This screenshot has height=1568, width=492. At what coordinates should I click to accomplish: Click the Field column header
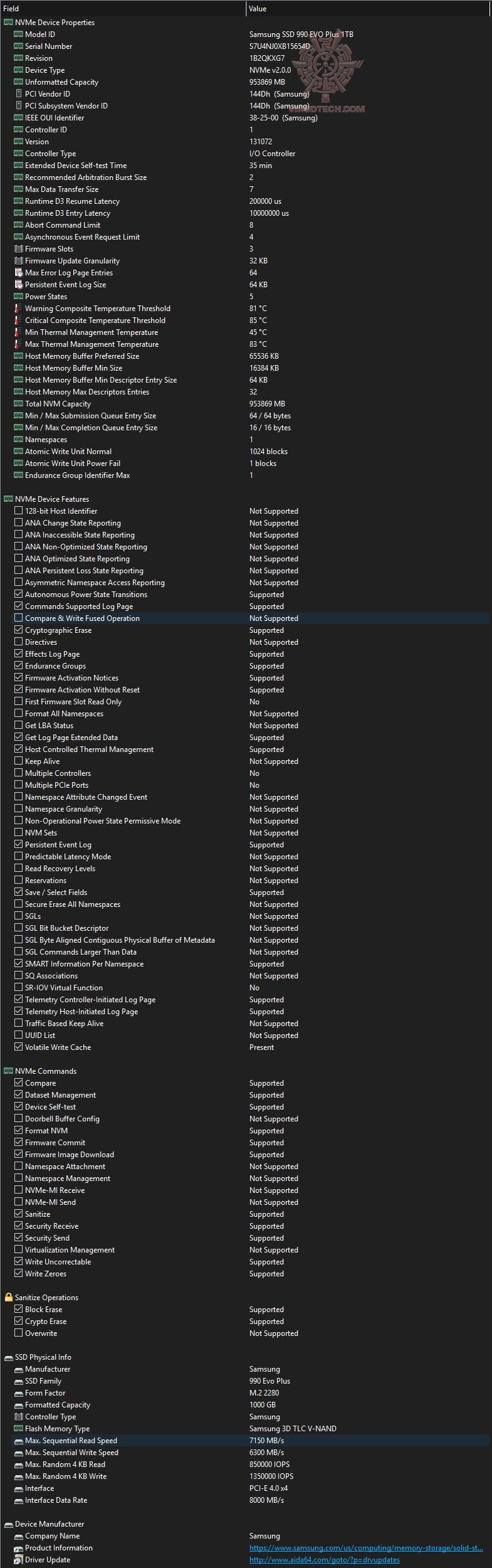(123, 9)
